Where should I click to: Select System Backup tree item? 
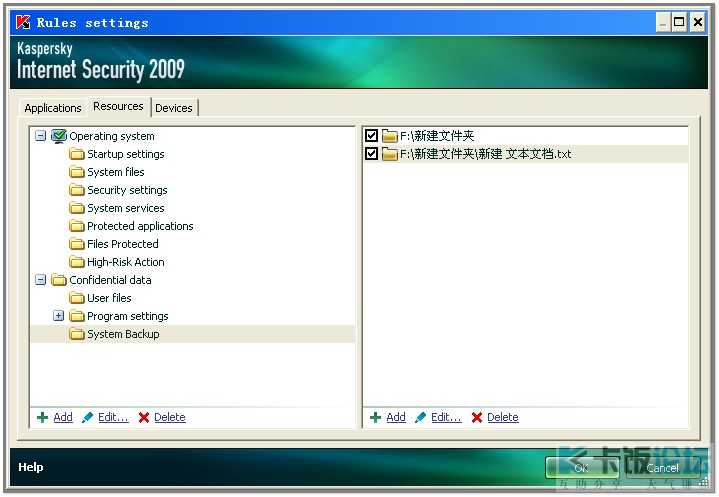(x=123, y=334)
